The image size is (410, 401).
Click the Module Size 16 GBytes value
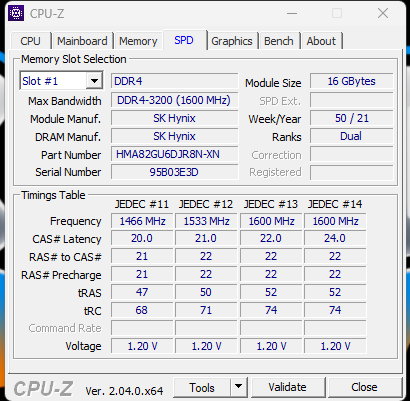coord(351,81)
